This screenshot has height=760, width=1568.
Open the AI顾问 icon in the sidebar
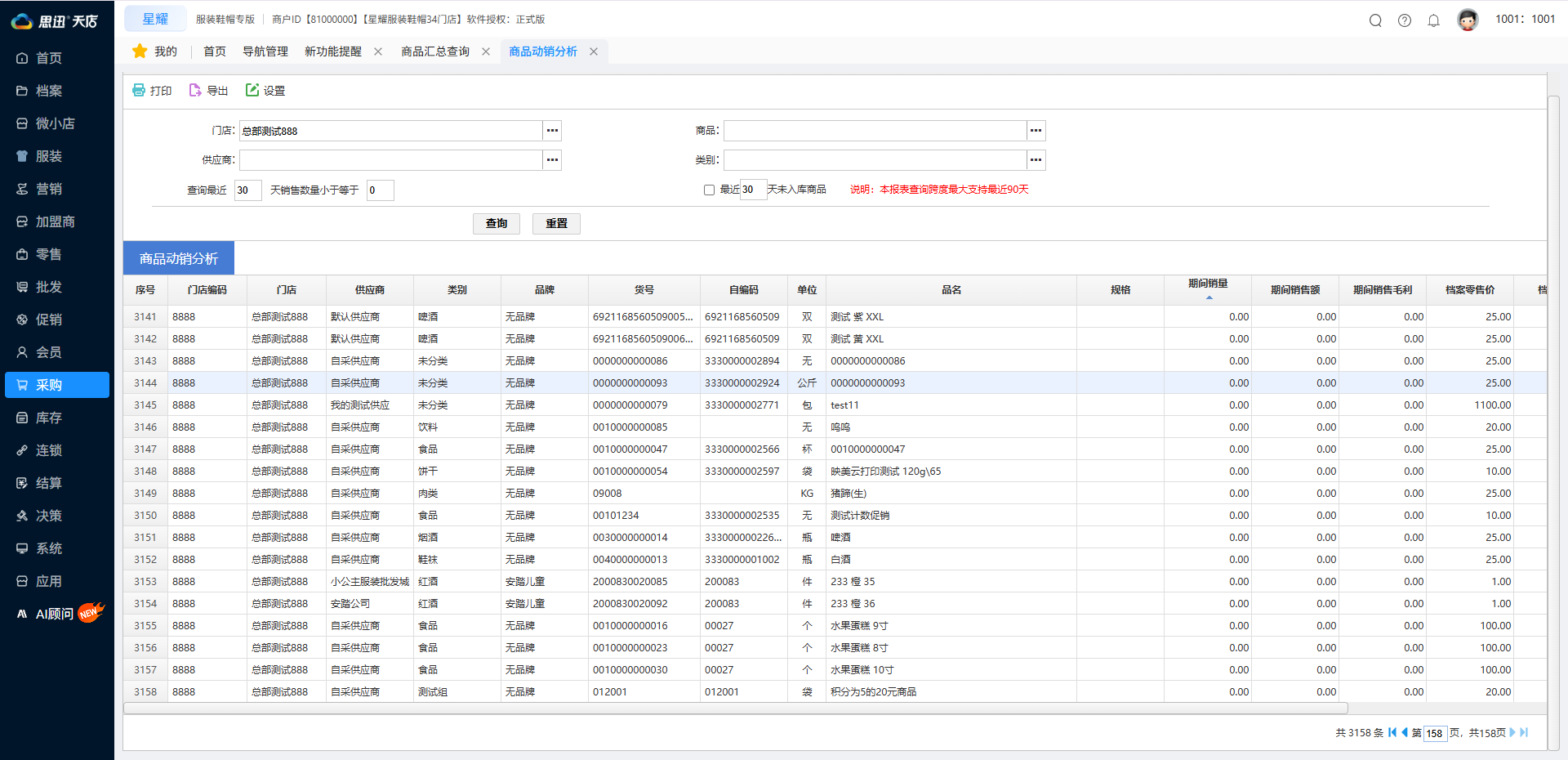point(20,614)
